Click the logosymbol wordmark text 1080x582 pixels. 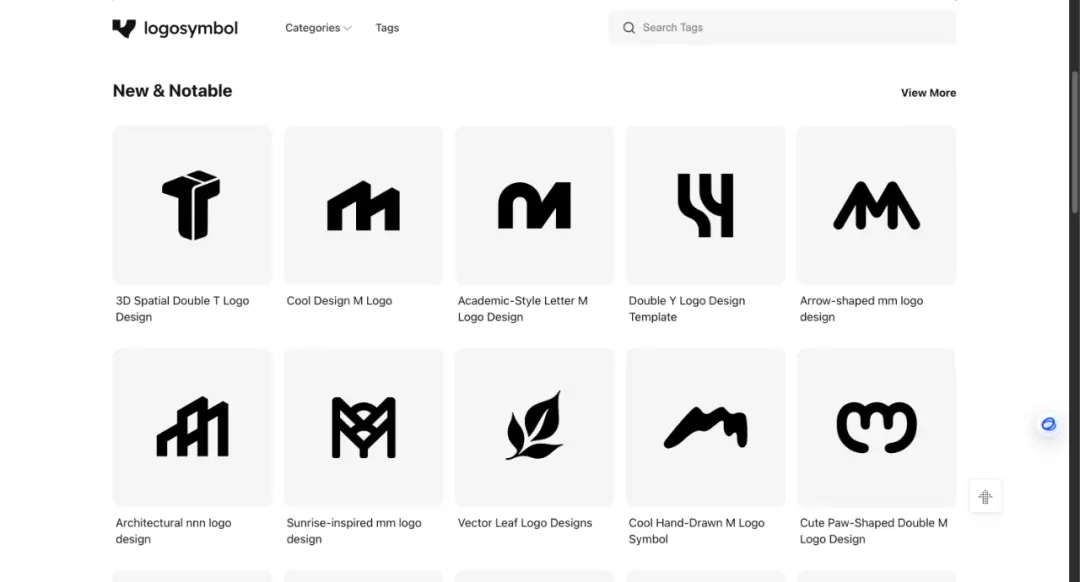(x=191, y=28)
